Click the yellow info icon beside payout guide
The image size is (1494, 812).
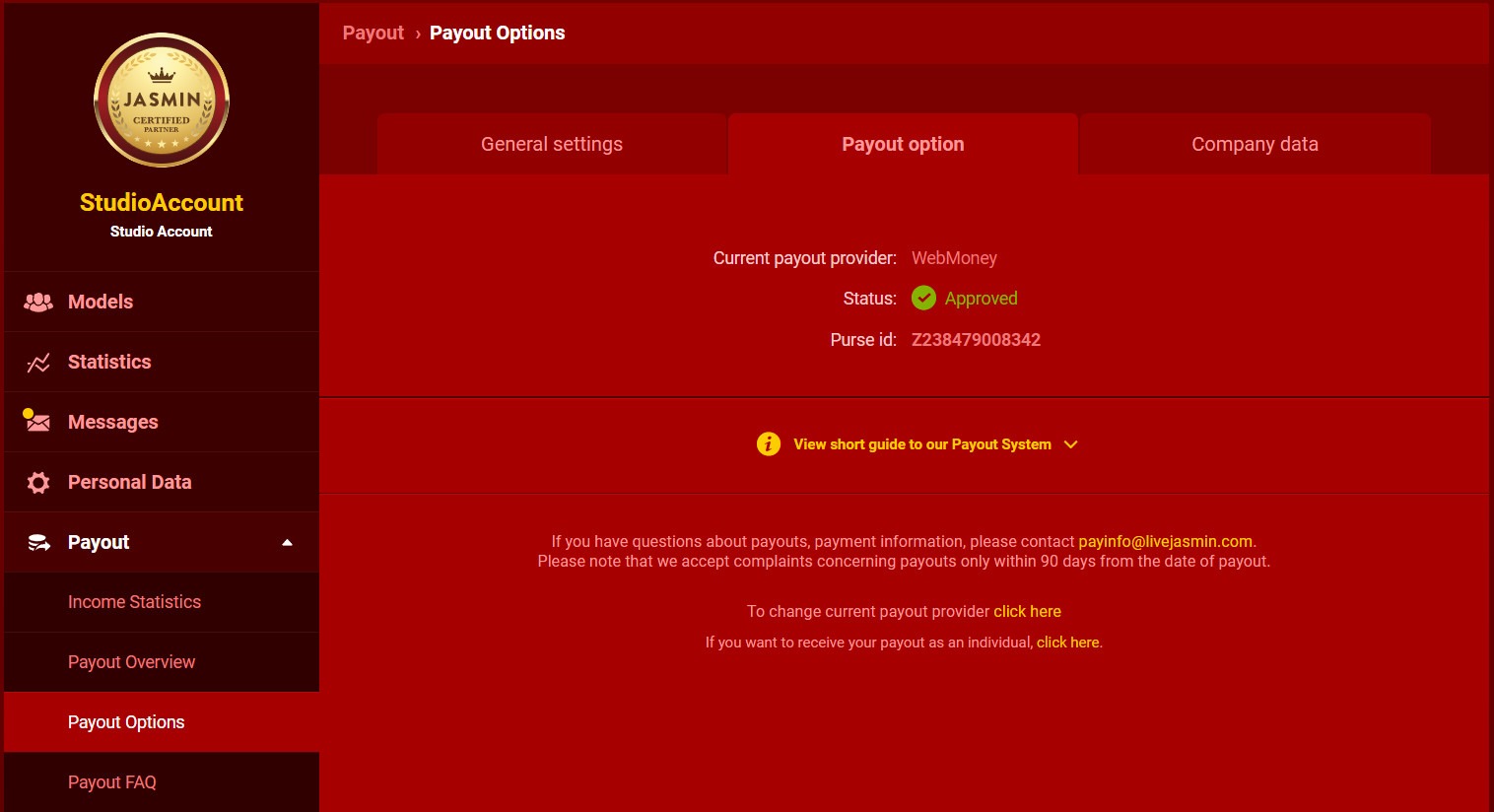(769, 444)
